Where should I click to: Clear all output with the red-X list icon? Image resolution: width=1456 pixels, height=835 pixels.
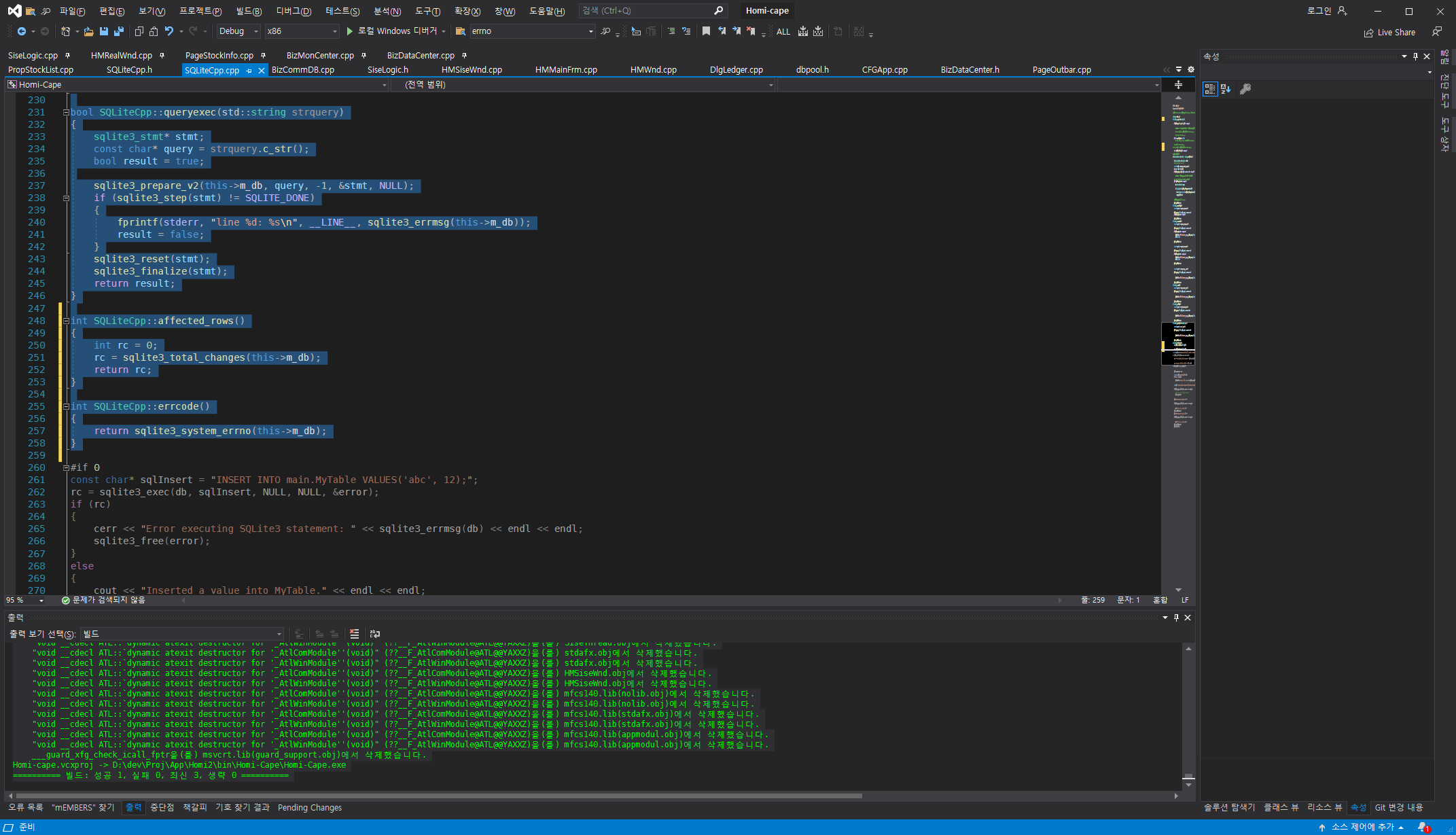354,634
